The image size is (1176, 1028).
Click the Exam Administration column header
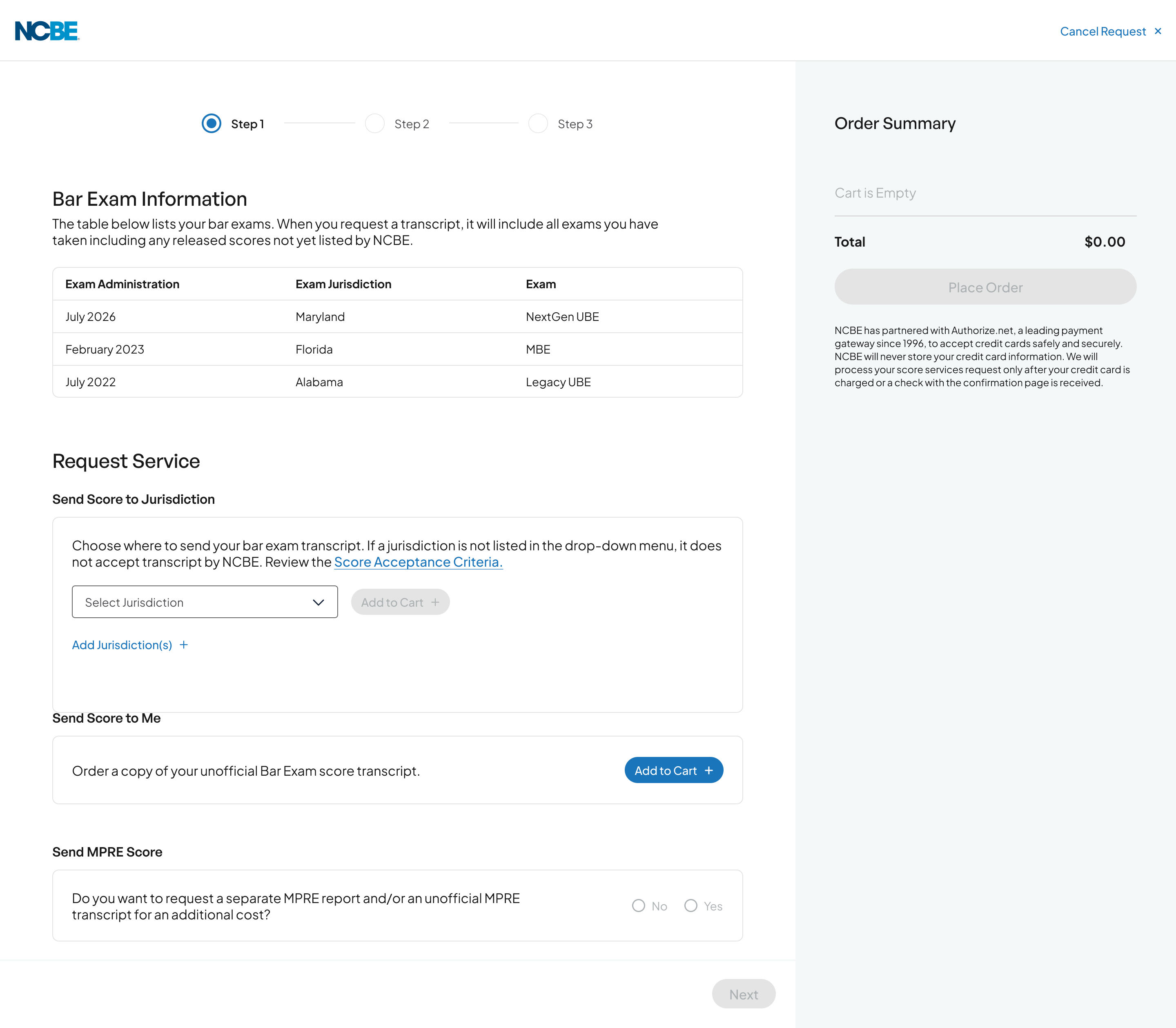click(x=122, y=284)
